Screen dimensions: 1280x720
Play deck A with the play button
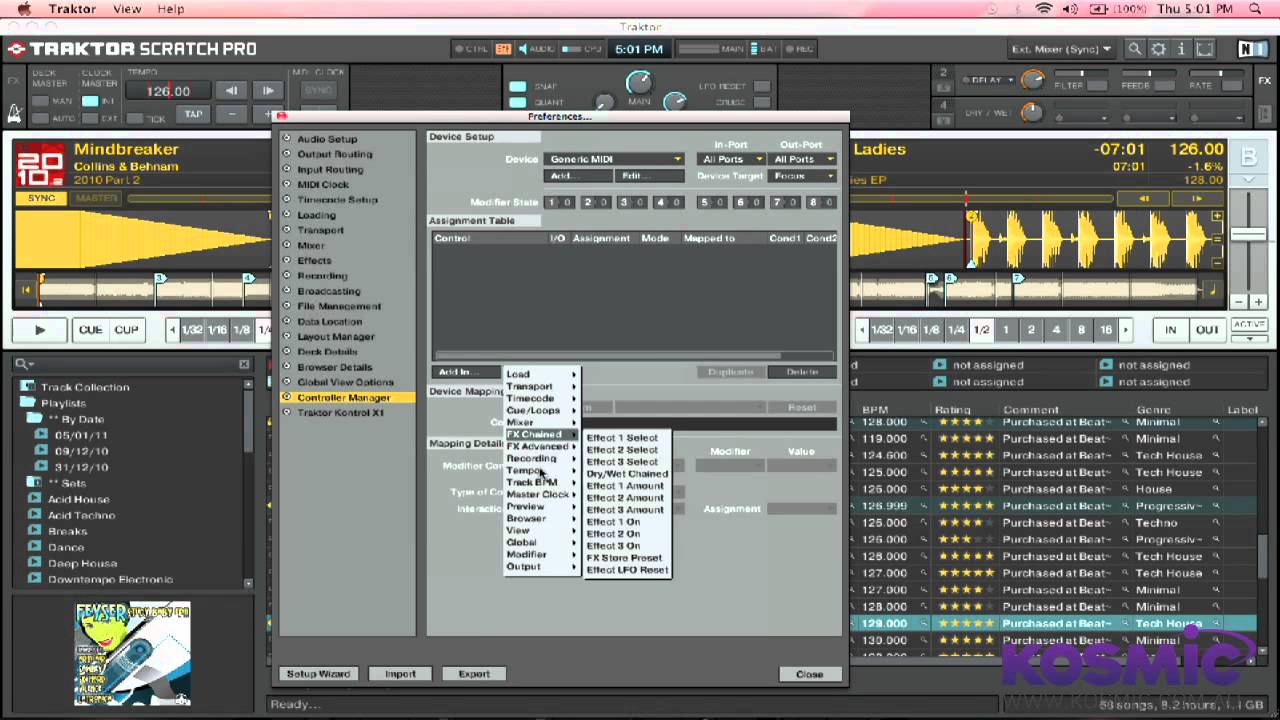40,330
